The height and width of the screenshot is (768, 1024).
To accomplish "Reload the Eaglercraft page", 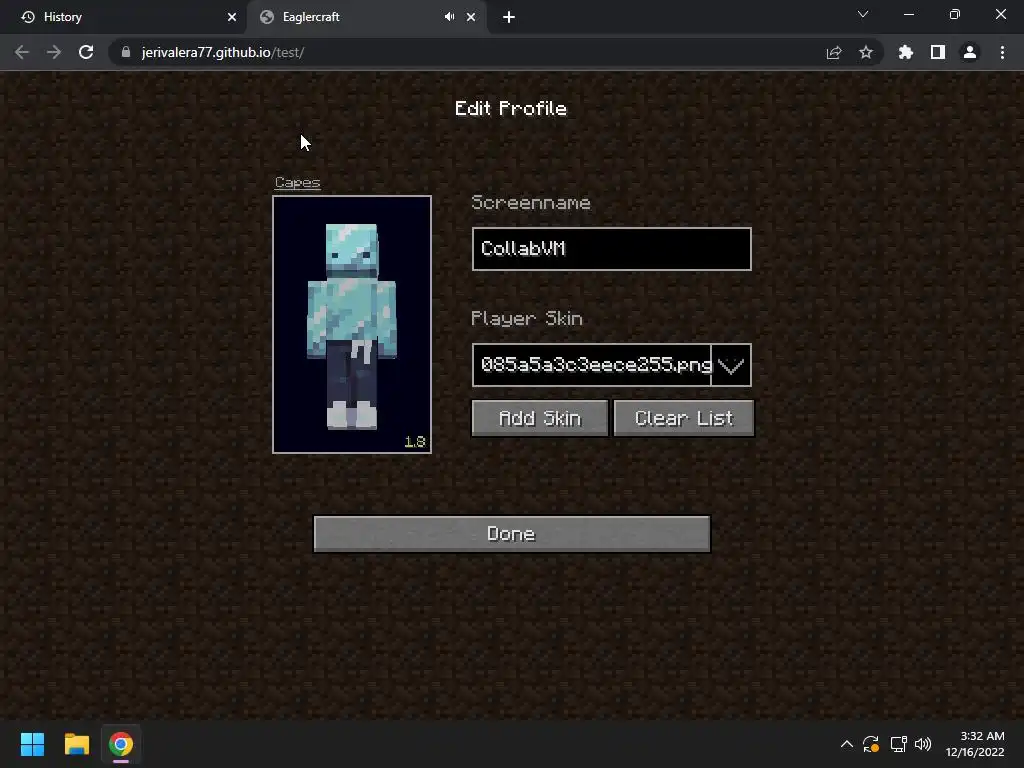I will (86, 52).
